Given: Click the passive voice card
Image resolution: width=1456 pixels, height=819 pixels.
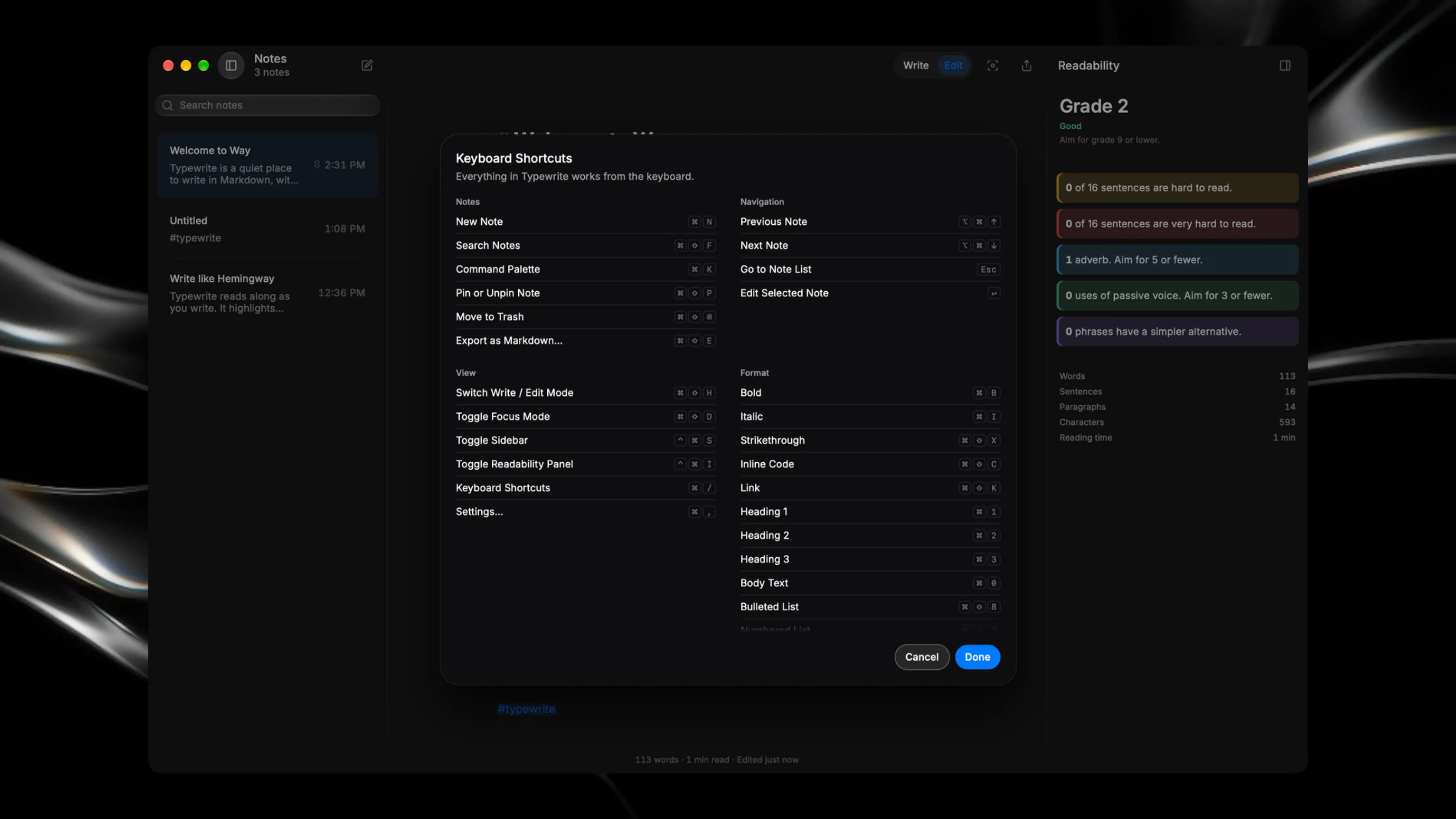Looking at the screenshot, I should pos(1178,295).
